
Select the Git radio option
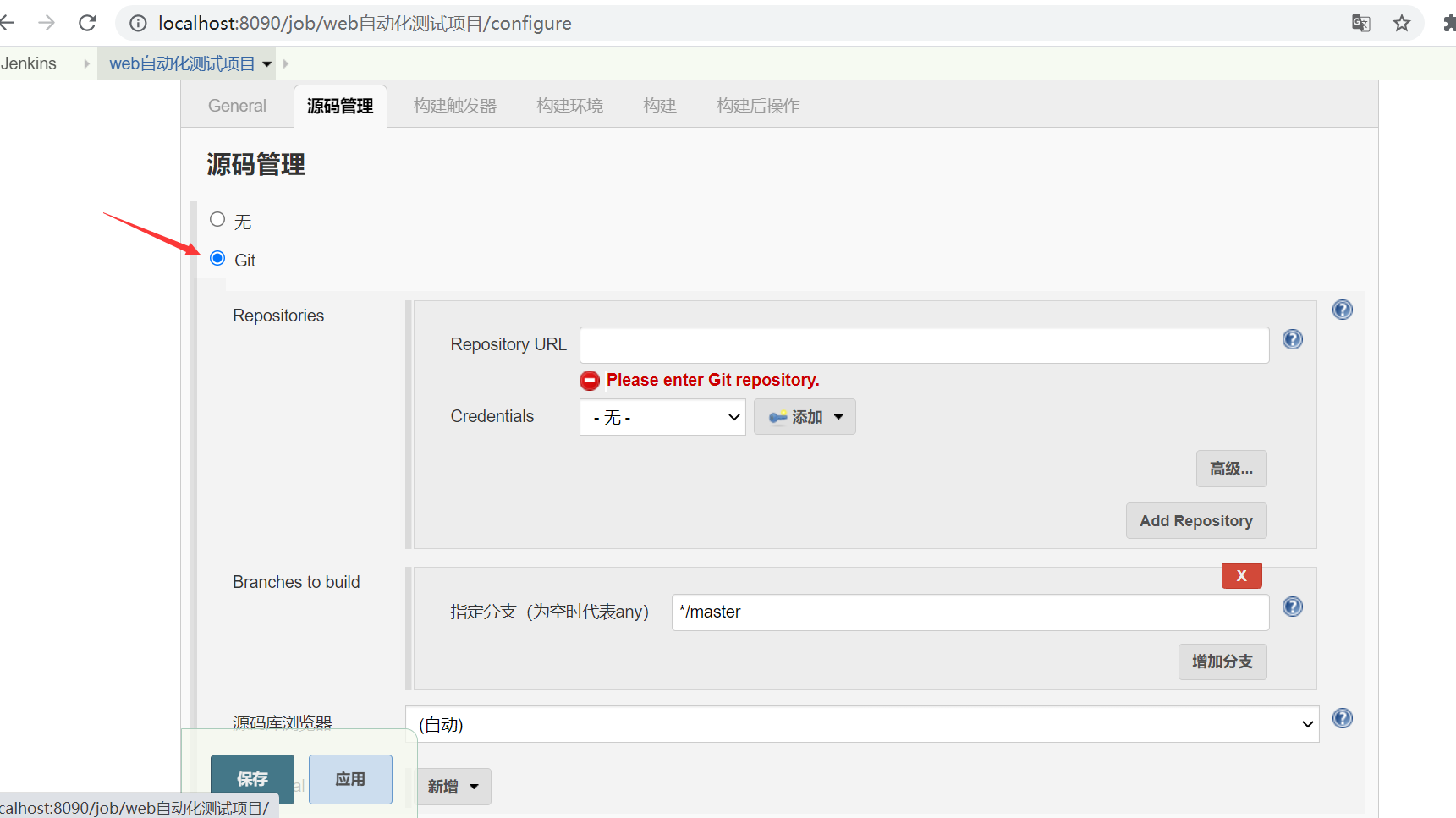coord(217,258)
